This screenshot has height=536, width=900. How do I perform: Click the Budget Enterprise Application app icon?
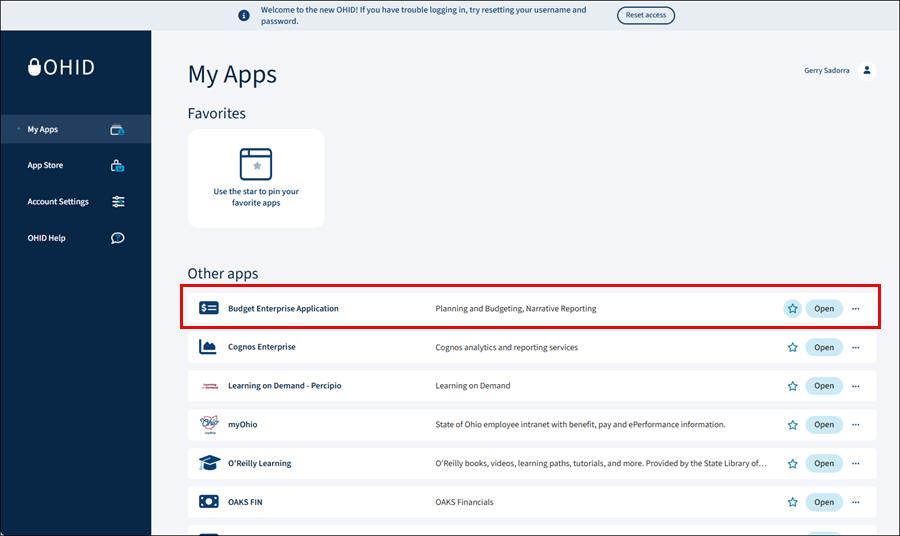click(x=208, y=309)
